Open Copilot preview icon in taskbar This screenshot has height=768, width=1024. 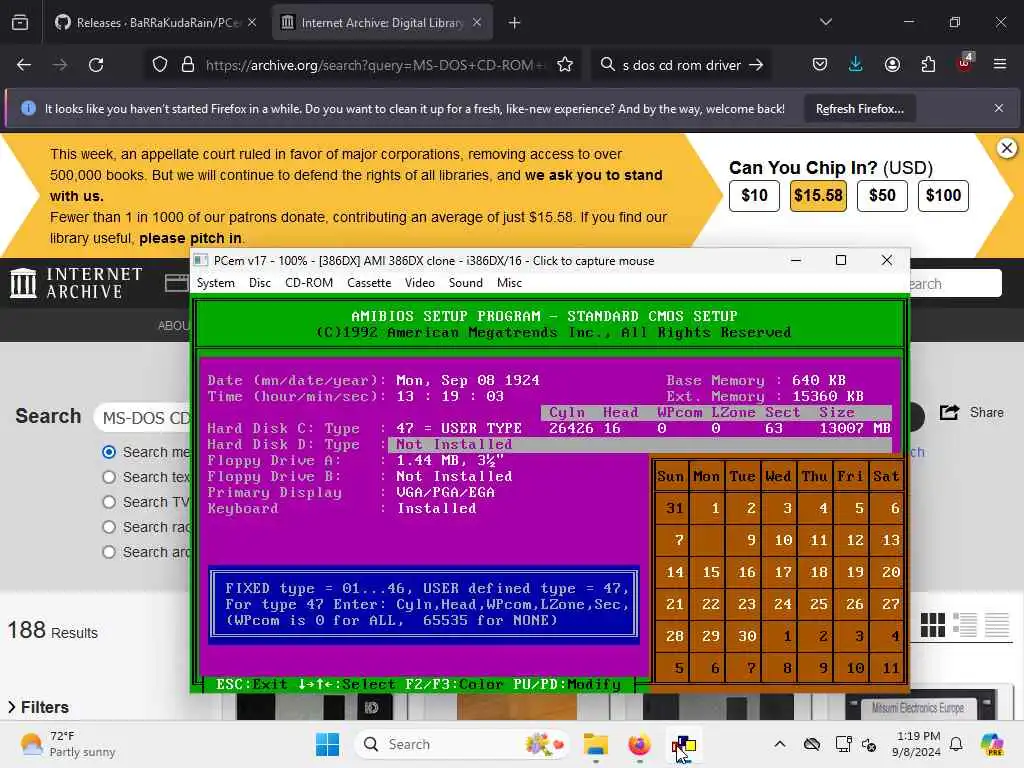[x=993, y=744]
